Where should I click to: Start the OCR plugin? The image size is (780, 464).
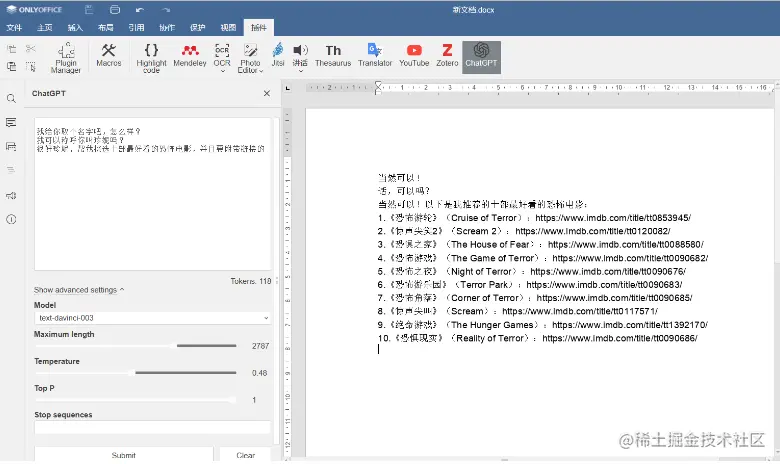[222, 54]
